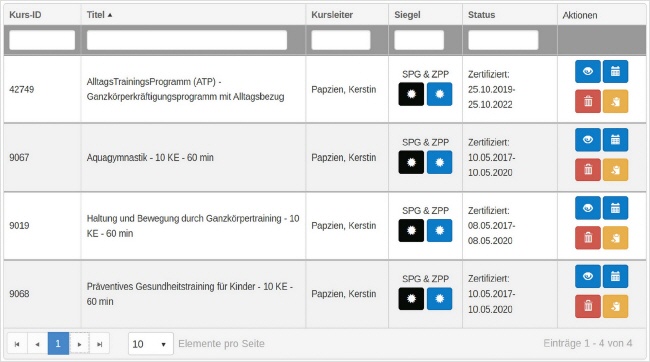Copy course 42749 with yellow icon
The height and width of the screenshot is (362, 650).
coord(615,101)
